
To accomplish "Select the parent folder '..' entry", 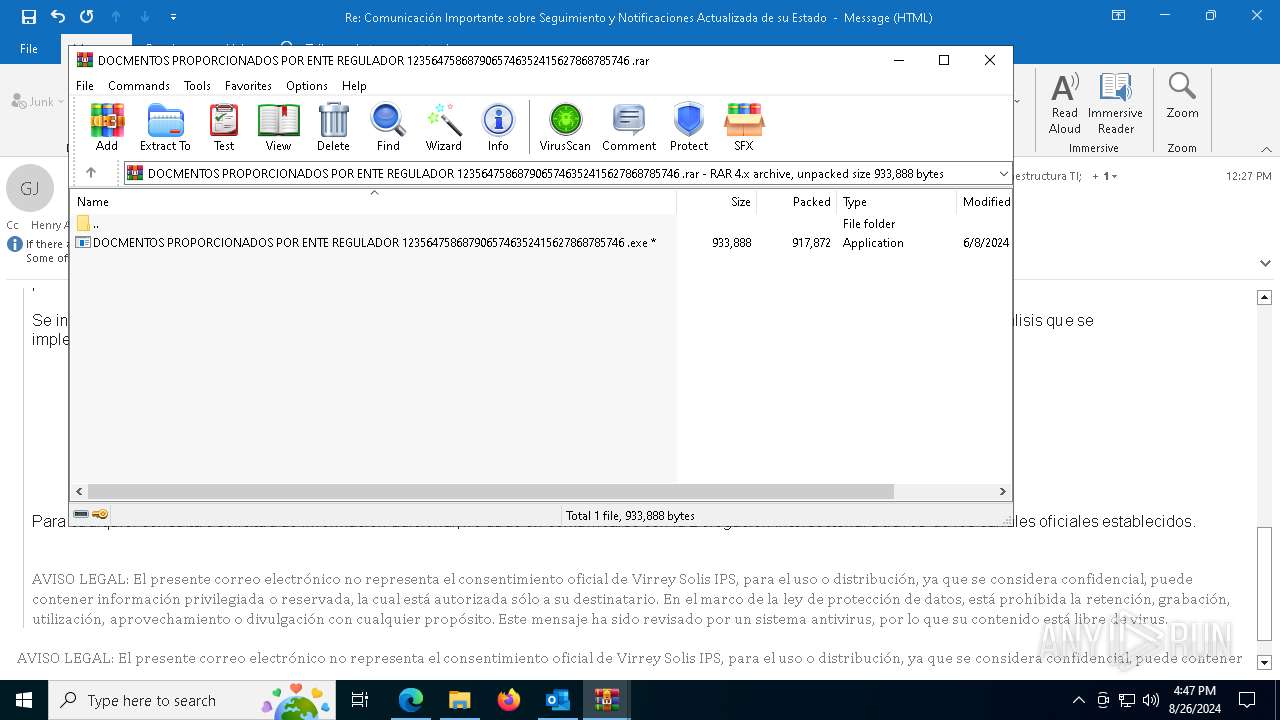I will 541,224.
